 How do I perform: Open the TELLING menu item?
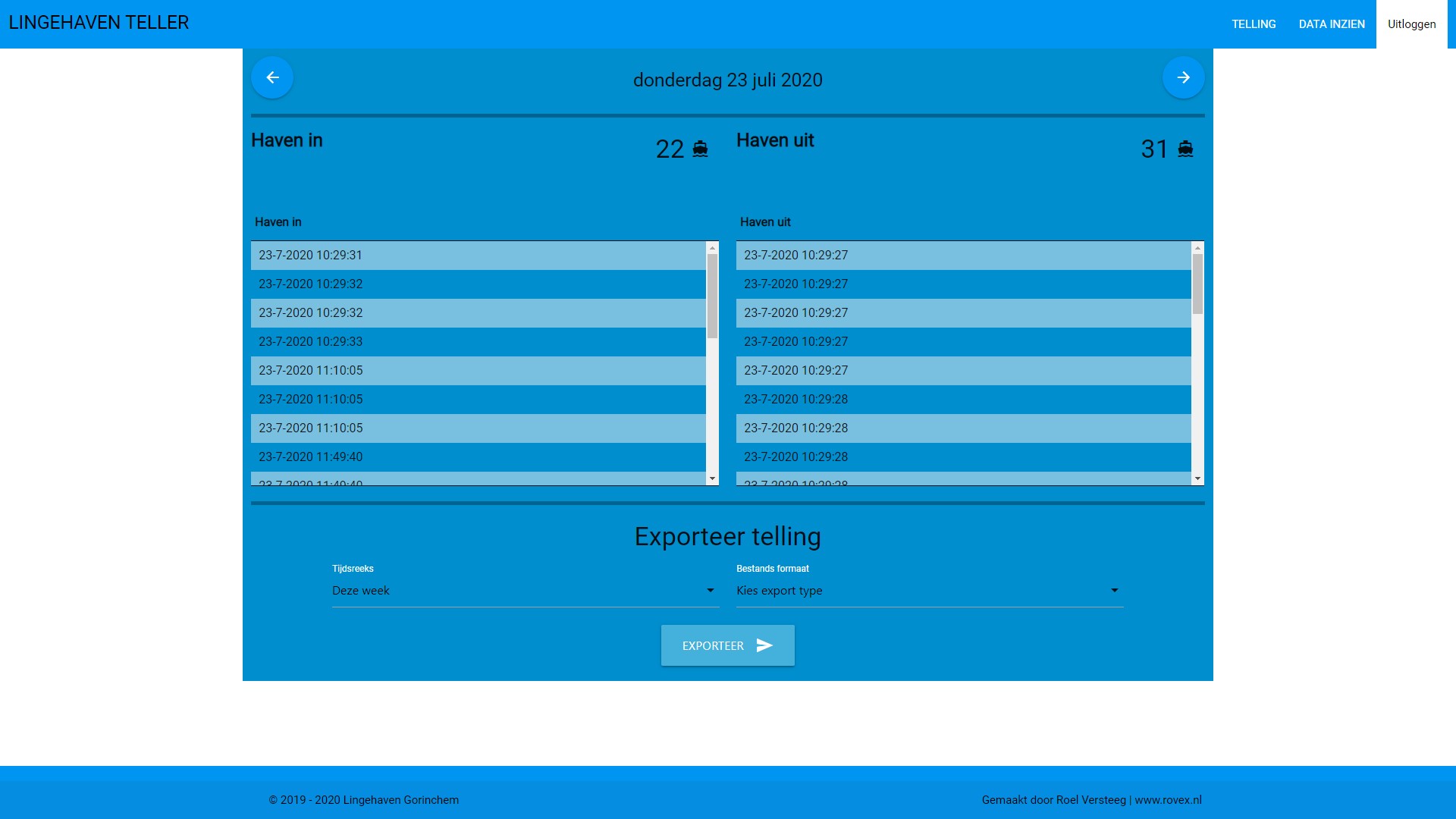coord(1254,24)
